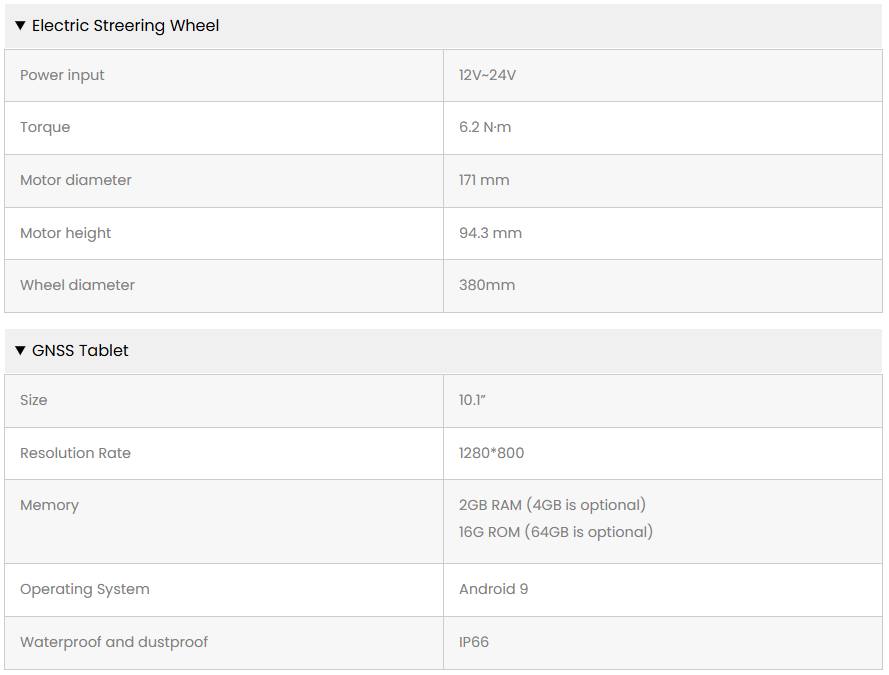Select the 12V~24V power value

(487, 76)
